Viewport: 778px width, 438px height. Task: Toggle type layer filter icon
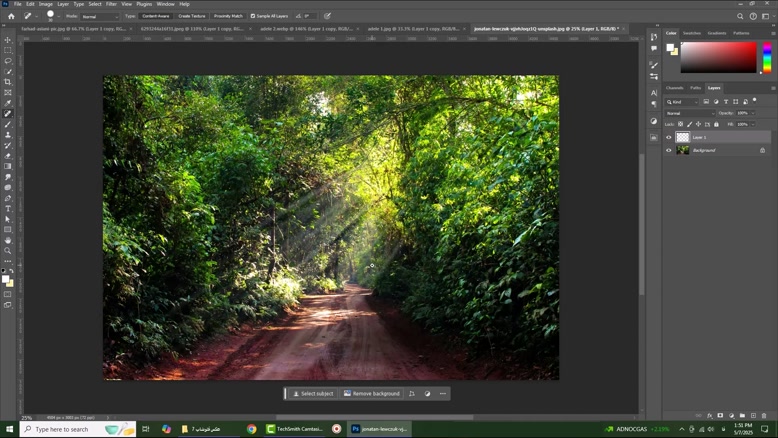[x=726, y=102]
